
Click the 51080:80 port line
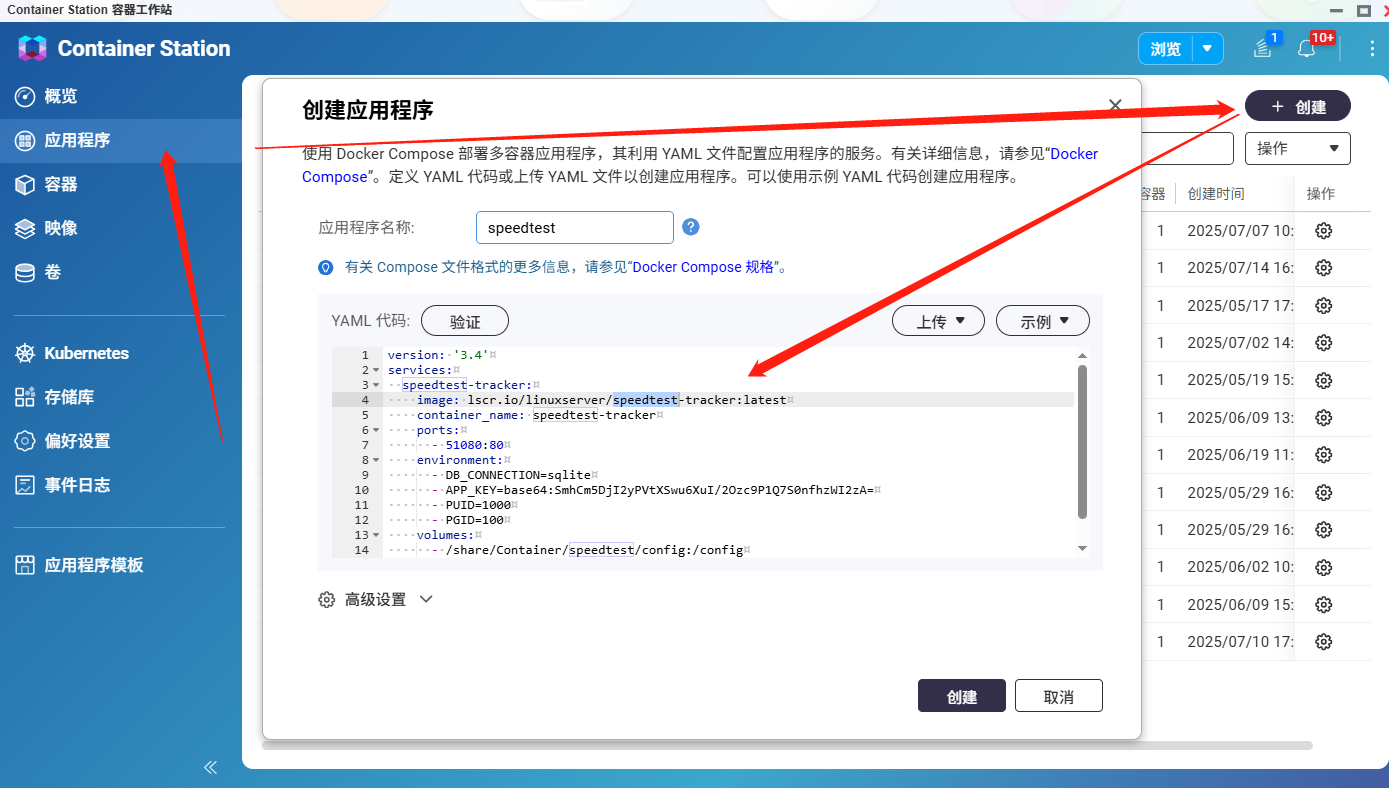pos(475,445)
